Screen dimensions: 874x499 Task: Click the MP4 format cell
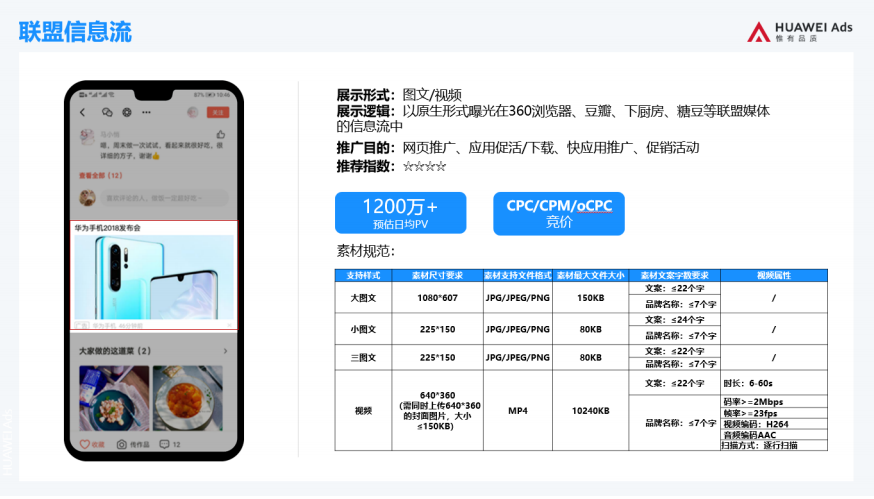[x=518, y=410]
